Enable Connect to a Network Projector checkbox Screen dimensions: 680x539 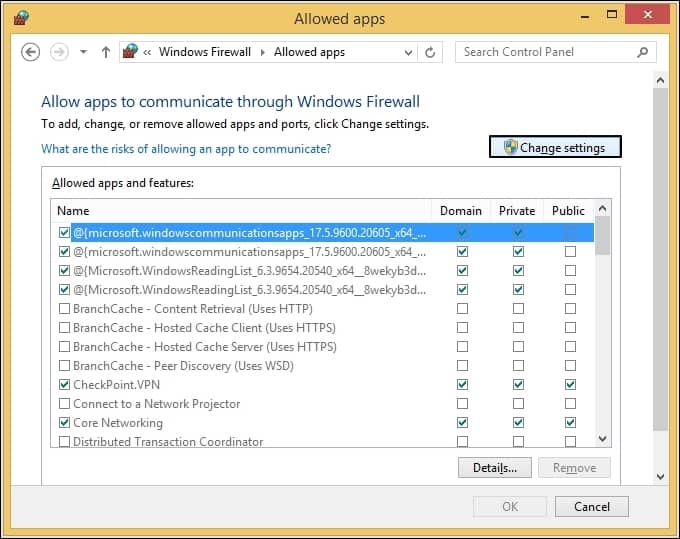(x=64, y=404)
